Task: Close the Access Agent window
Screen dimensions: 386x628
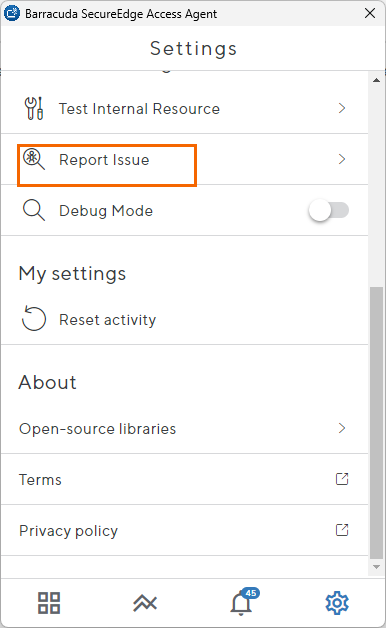Action: pos(370,13)
